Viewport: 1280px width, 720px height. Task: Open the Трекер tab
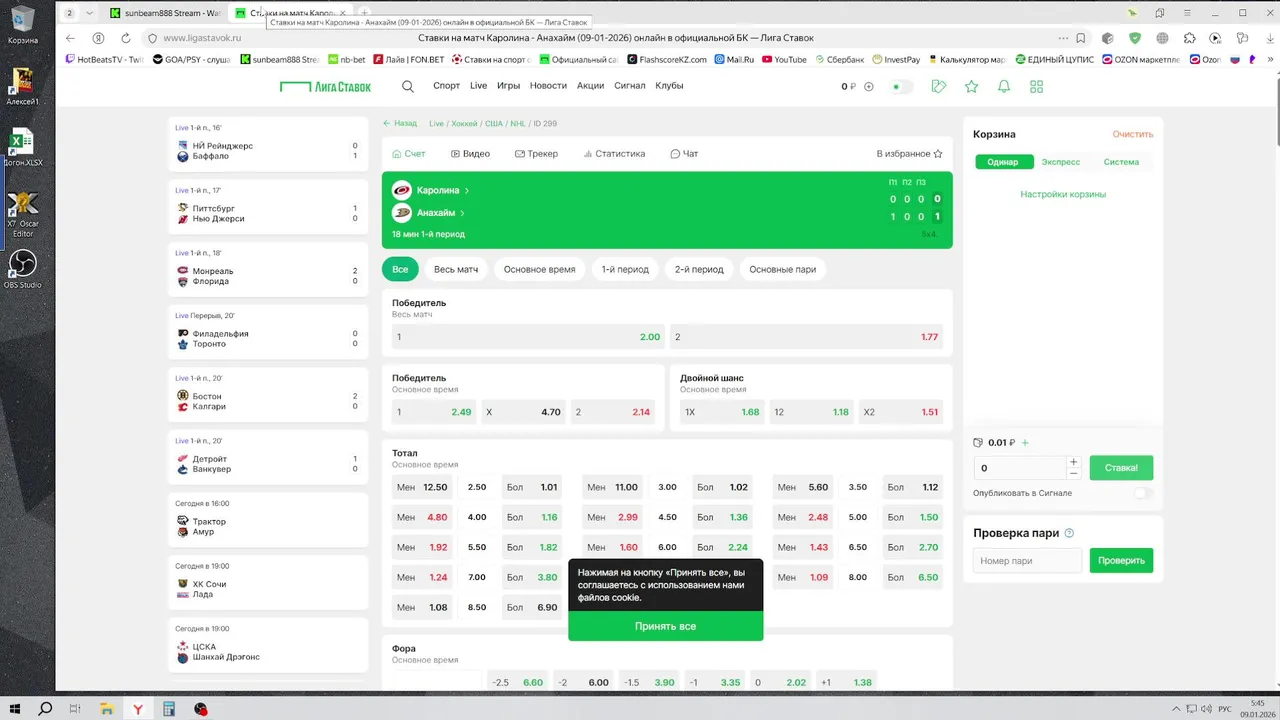point(536,154)
